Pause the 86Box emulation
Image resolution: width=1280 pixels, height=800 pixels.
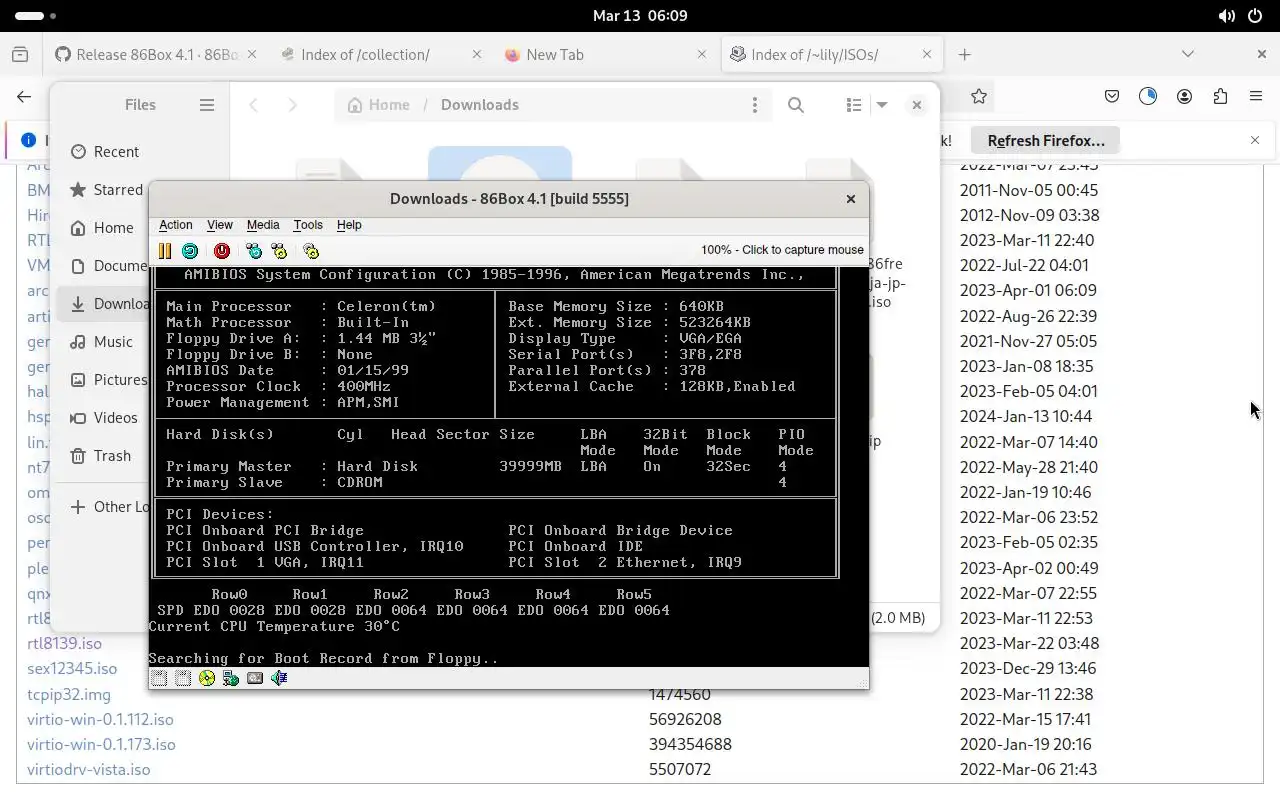165,251
